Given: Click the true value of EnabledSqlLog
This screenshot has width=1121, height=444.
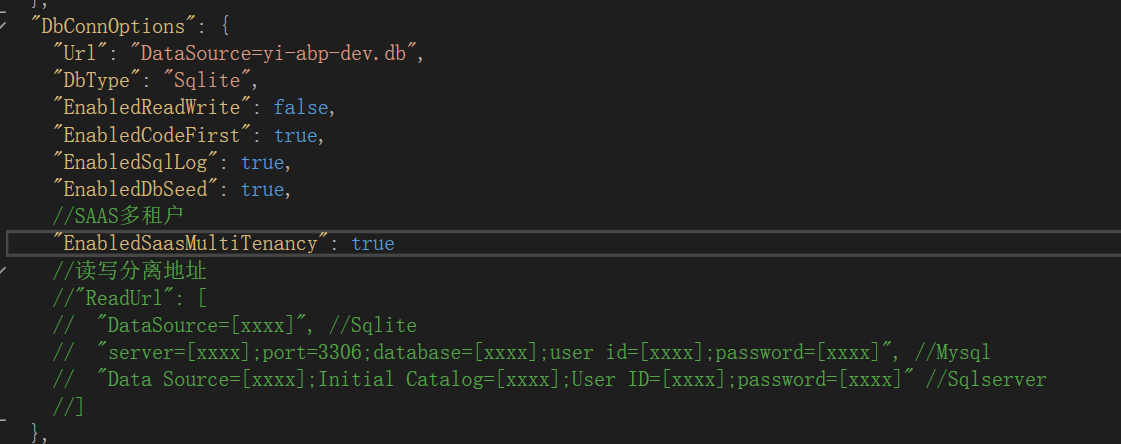Looking at the screenshot, I should pyautogui.click(x=262, y=162).
